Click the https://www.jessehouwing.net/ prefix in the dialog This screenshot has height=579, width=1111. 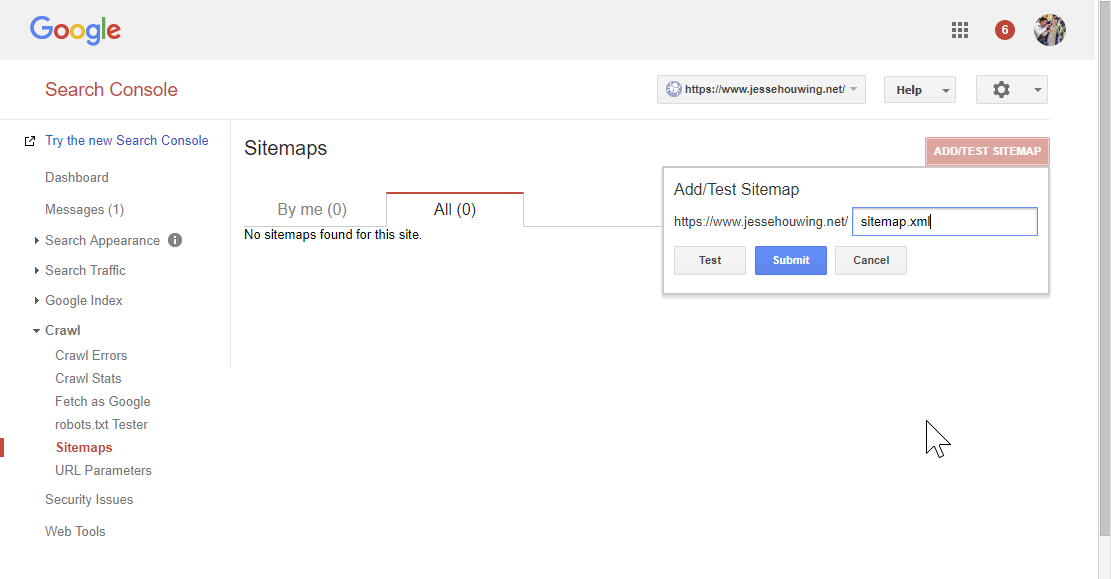coord(760,222)
